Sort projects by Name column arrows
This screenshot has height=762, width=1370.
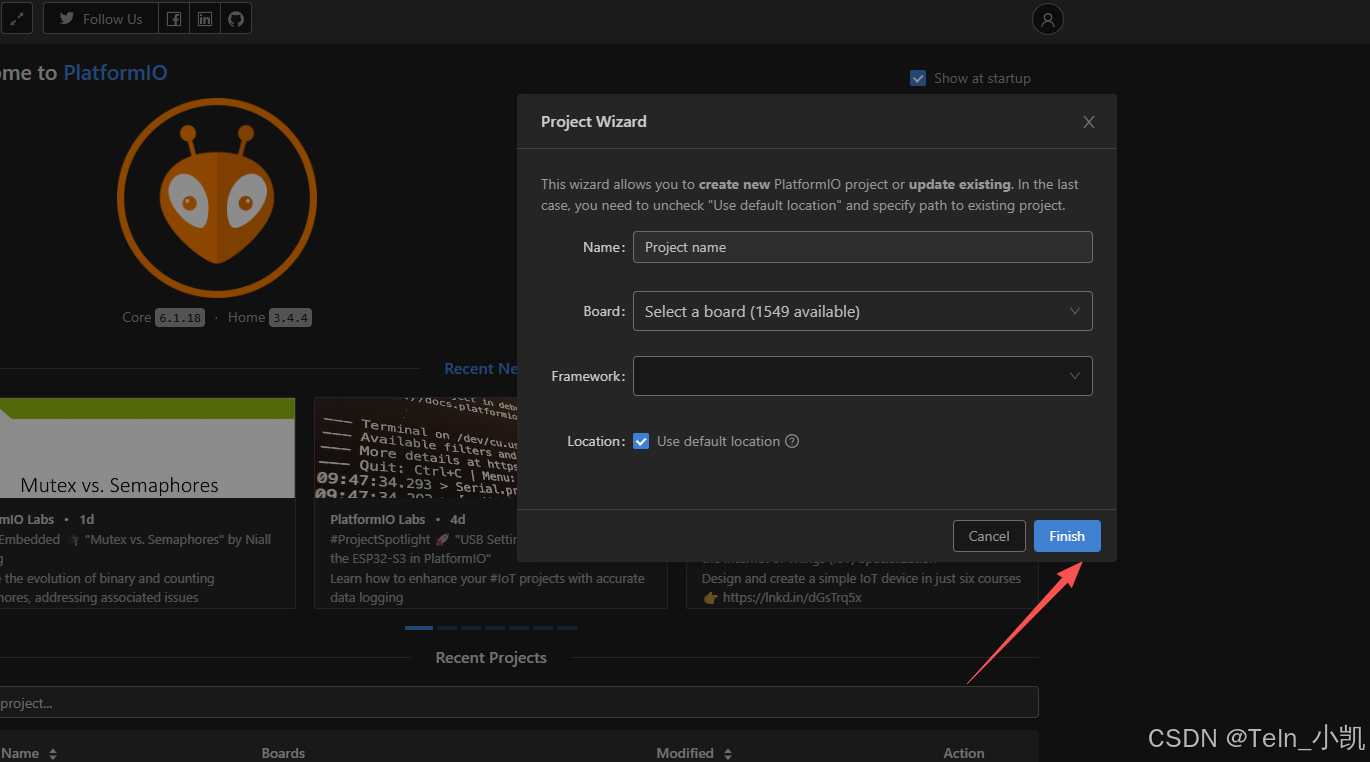pyautogui.click(x=53, y=754)
